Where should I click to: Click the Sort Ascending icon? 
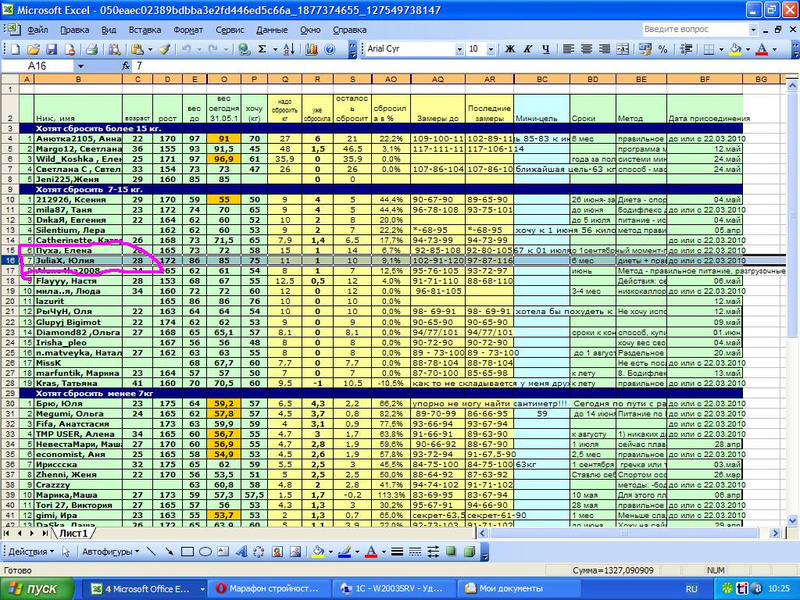(x=290, y=48)
